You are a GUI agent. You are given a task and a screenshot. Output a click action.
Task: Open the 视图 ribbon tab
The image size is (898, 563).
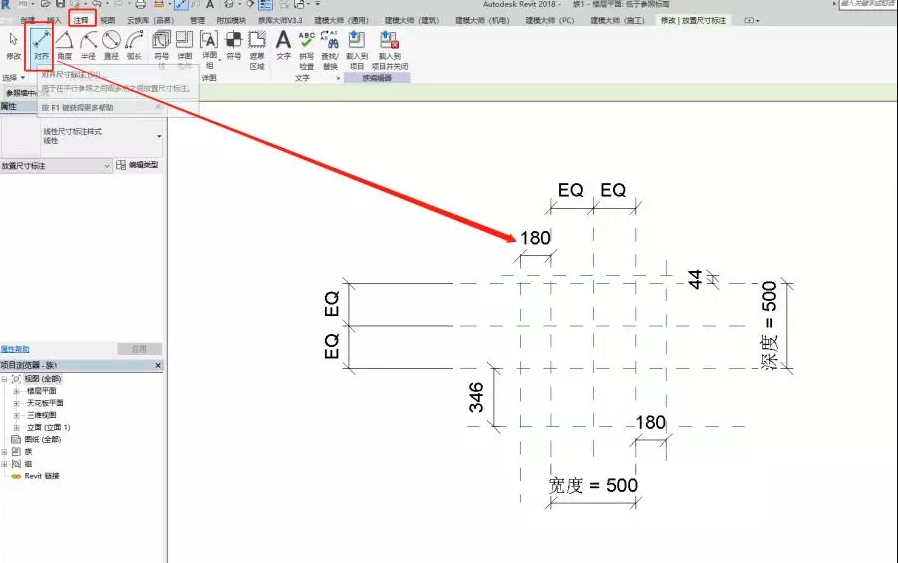(108, 20)
